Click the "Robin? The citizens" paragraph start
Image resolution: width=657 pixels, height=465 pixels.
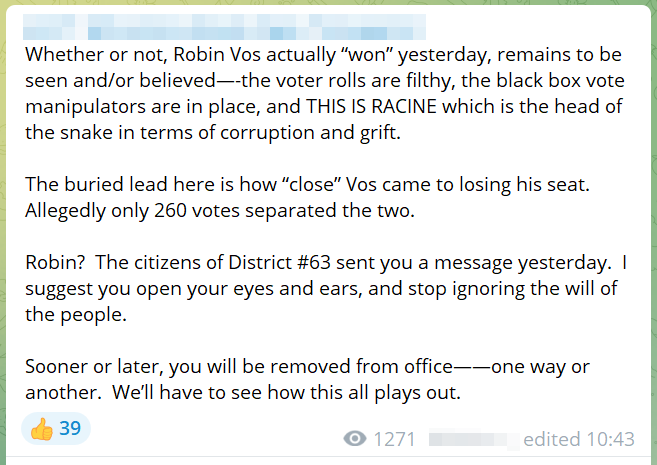pyautogui.click(x=124, y=263)
